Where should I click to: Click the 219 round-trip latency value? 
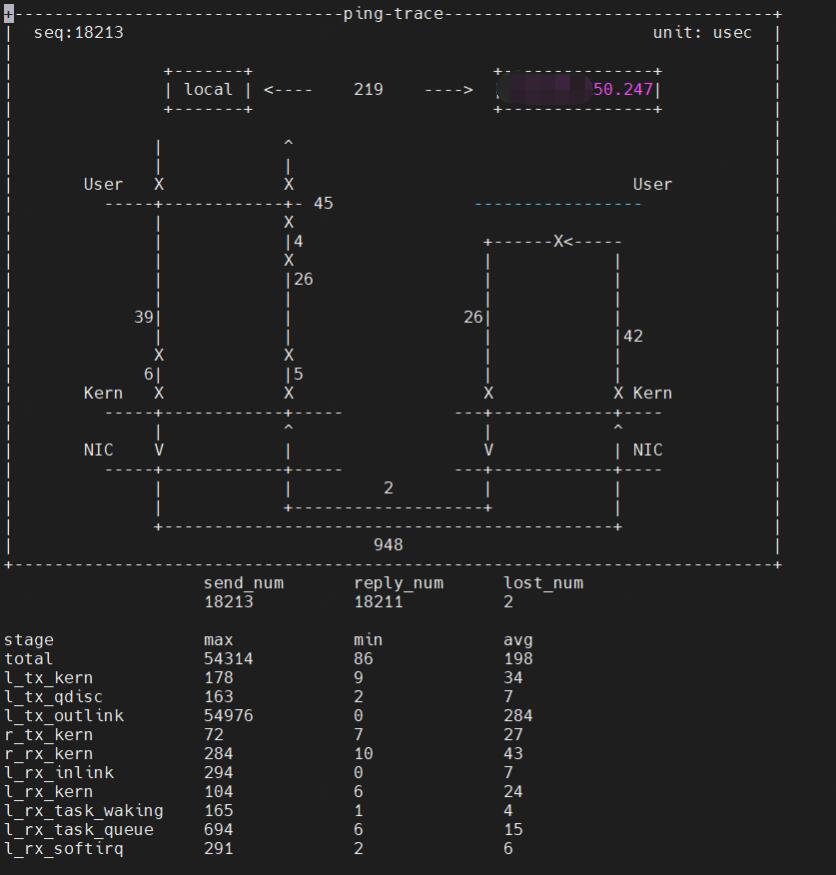(368, 89)
